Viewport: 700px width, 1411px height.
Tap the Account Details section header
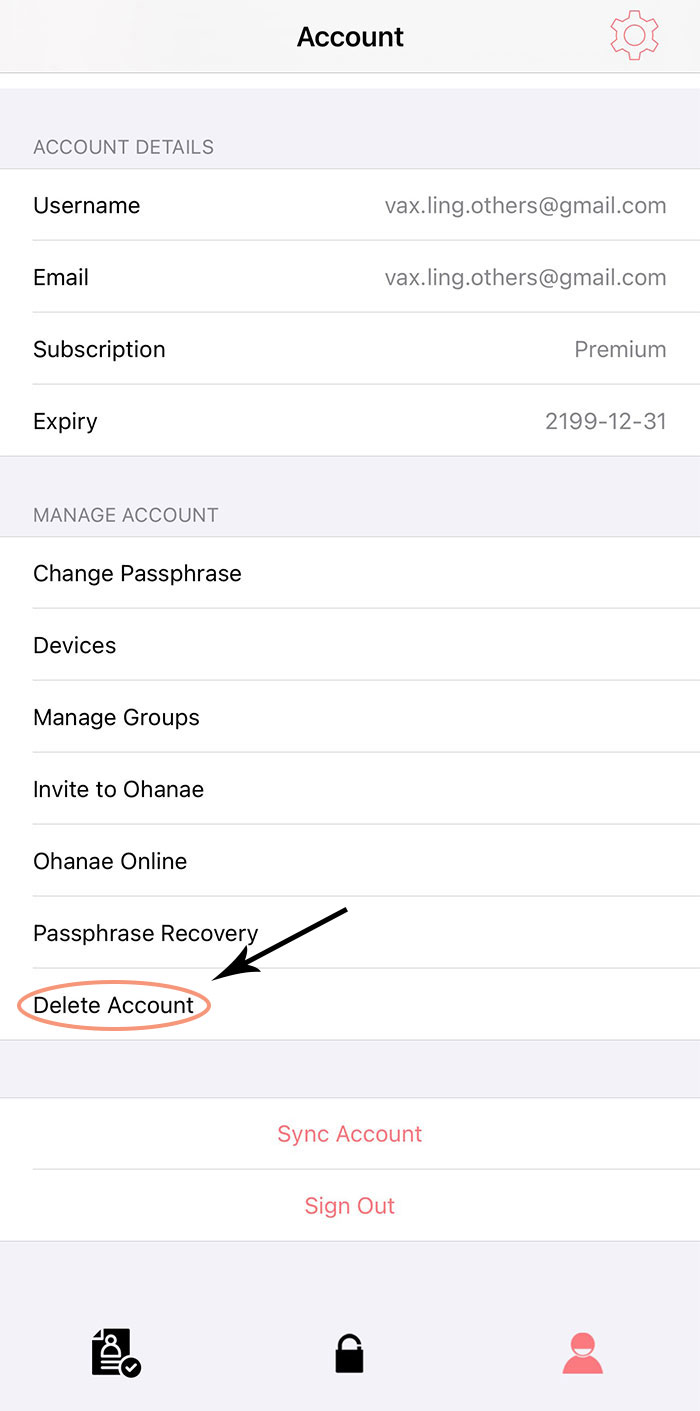tap(124, 147)
